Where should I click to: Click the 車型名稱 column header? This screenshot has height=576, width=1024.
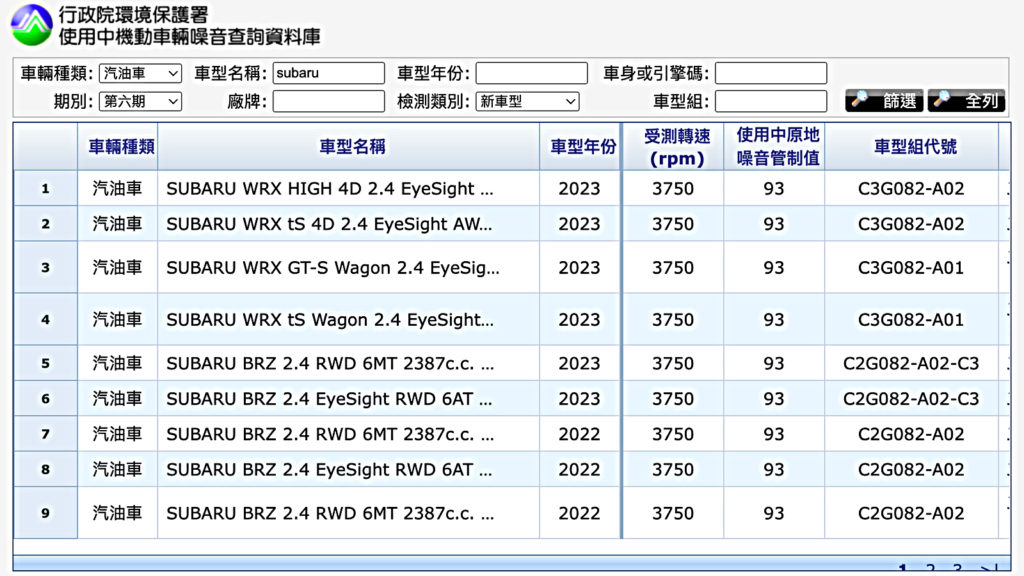(349, 146)
